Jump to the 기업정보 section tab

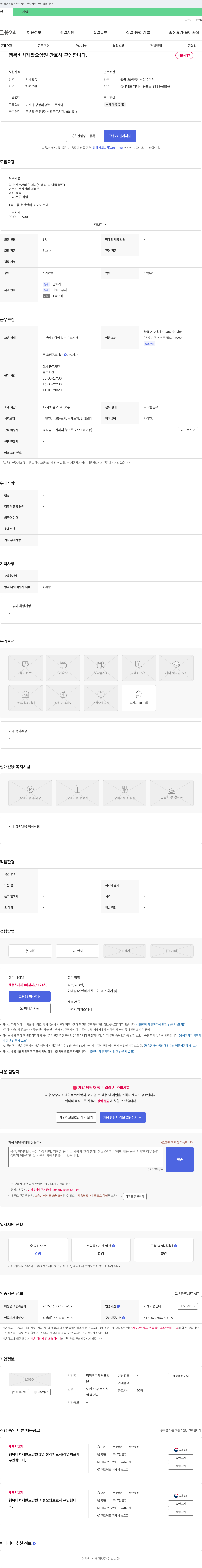point(194,46)
